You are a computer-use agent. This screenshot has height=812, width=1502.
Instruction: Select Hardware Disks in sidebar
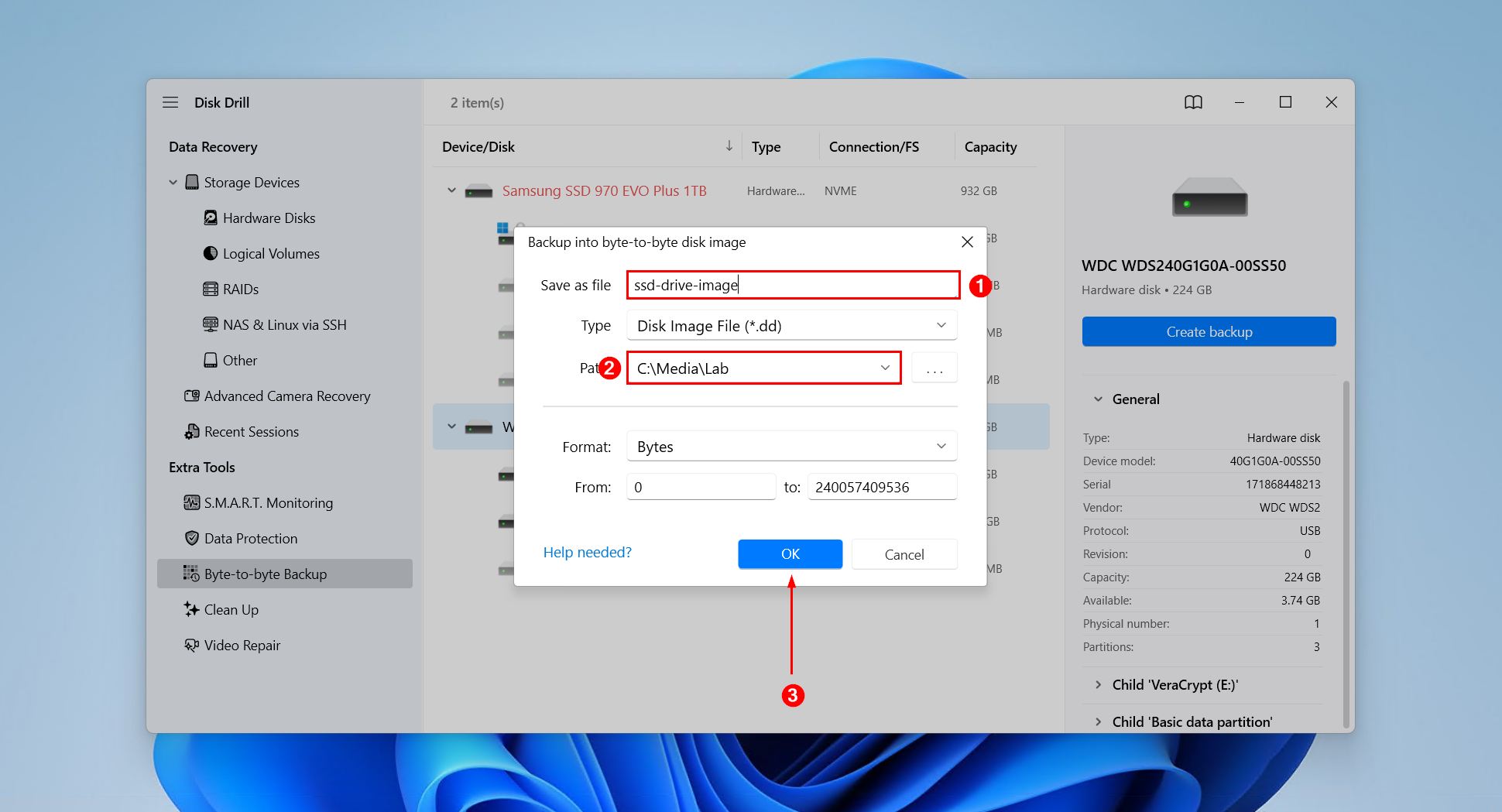(x=269, y=218)
